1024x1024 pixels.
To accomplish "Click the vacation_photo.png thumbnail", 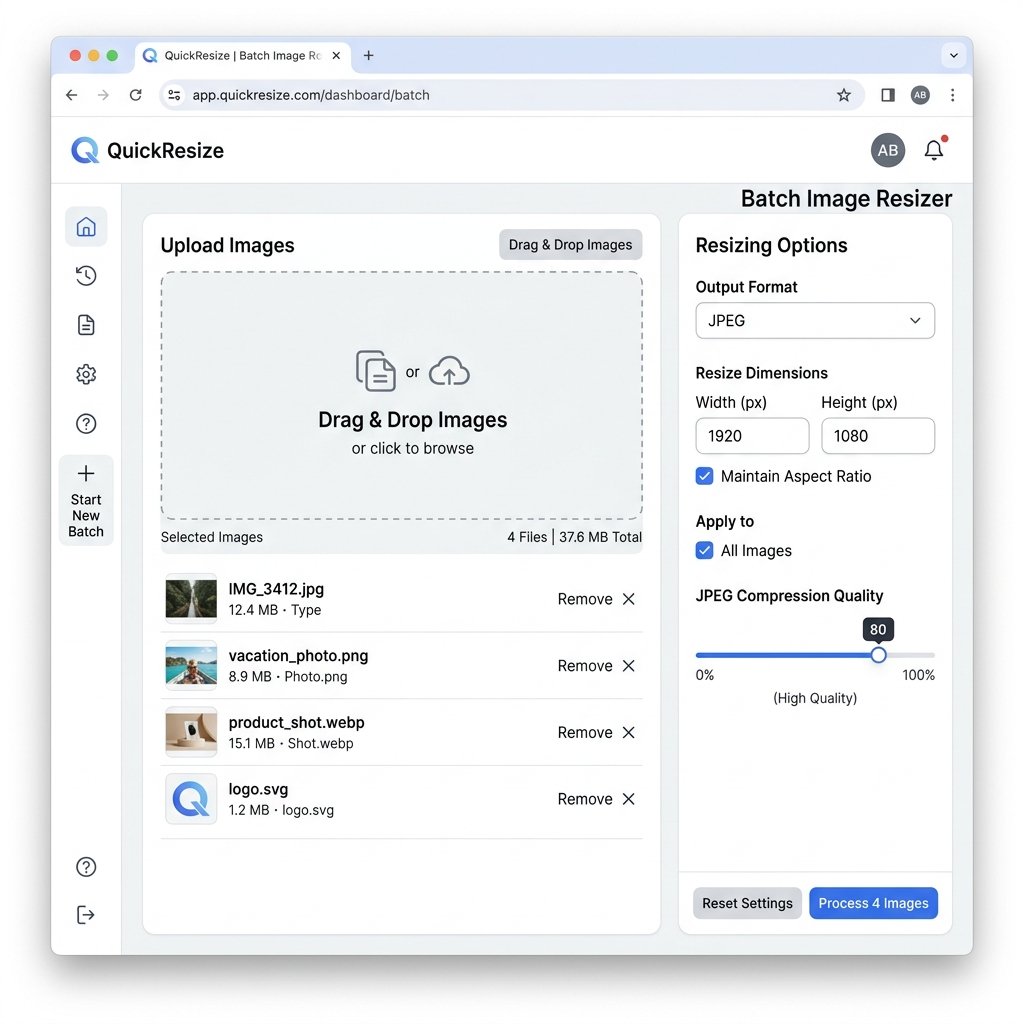I will [191, 665].
